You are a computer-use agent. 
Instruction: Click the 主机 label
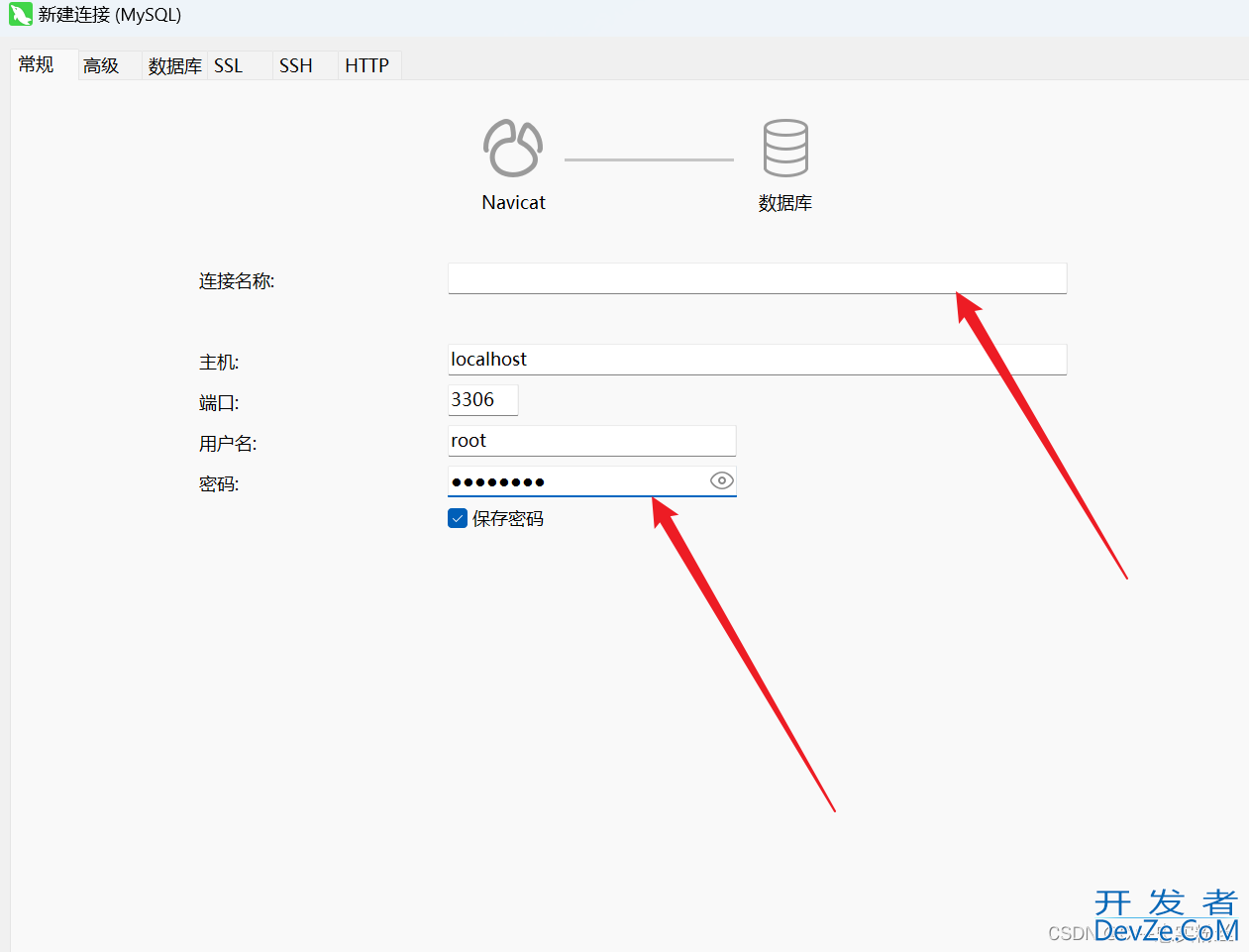(219, 363)
